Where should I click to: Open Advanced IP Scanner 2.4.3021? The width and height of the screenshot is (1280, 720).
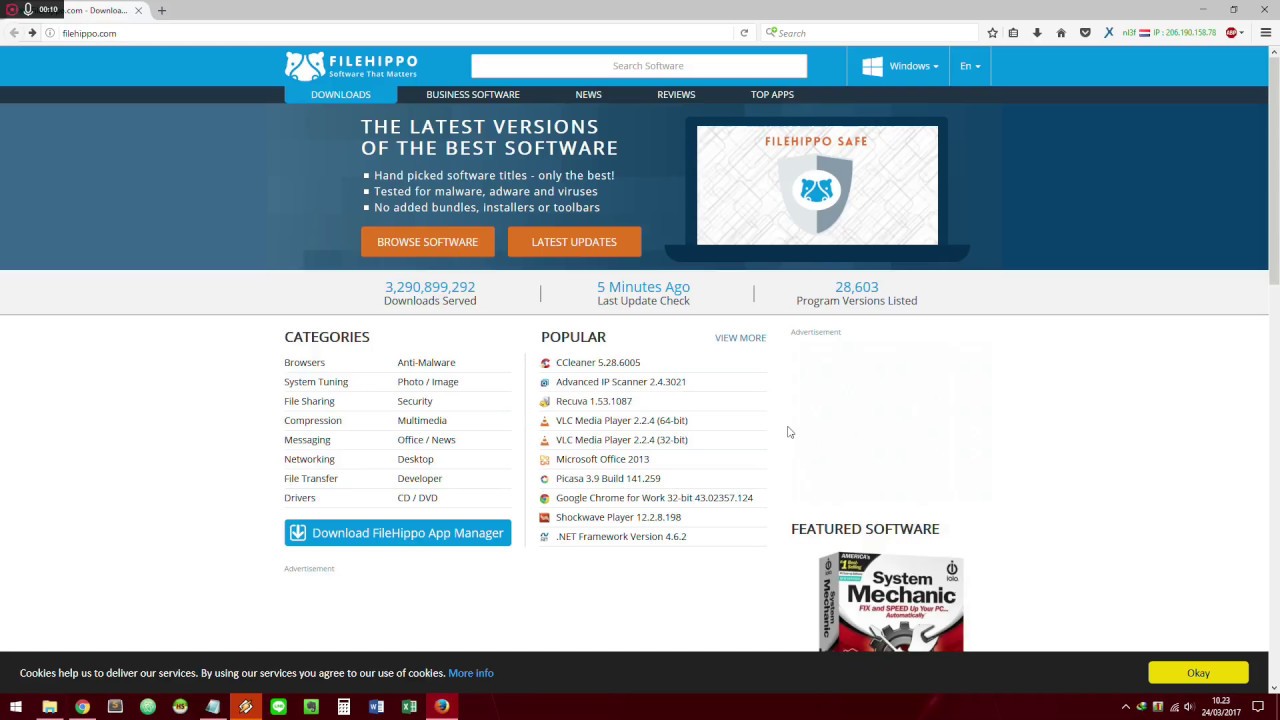621,382
